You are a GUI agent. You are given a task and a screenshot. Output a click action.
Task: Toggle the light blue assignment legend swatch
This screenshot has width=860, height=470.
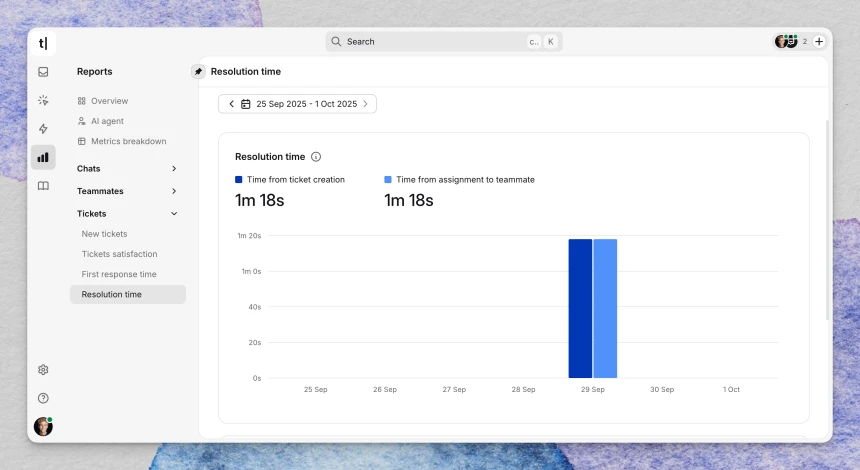[388, 179]
